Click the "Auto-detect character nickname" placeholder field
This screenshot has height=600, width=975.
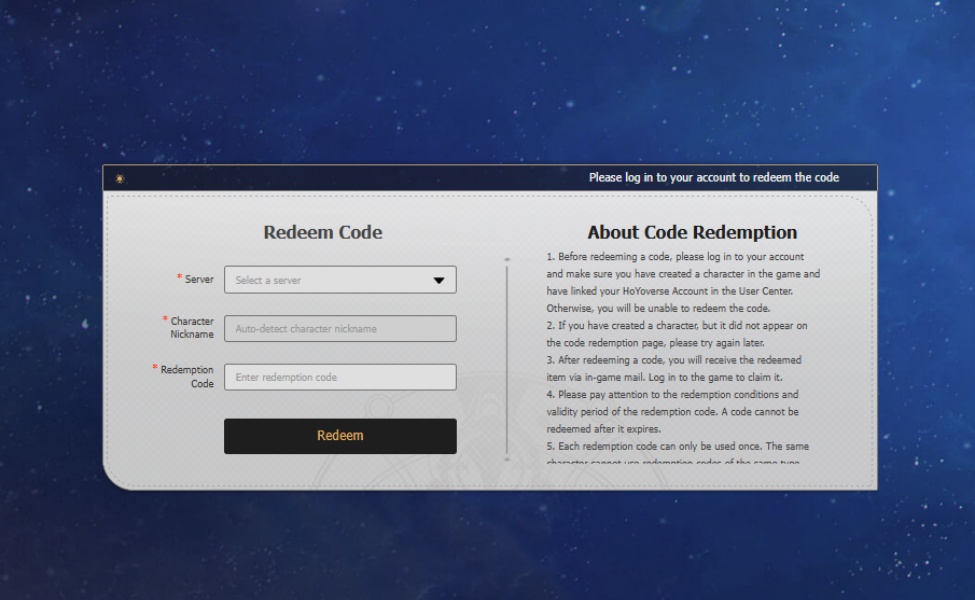340,328
